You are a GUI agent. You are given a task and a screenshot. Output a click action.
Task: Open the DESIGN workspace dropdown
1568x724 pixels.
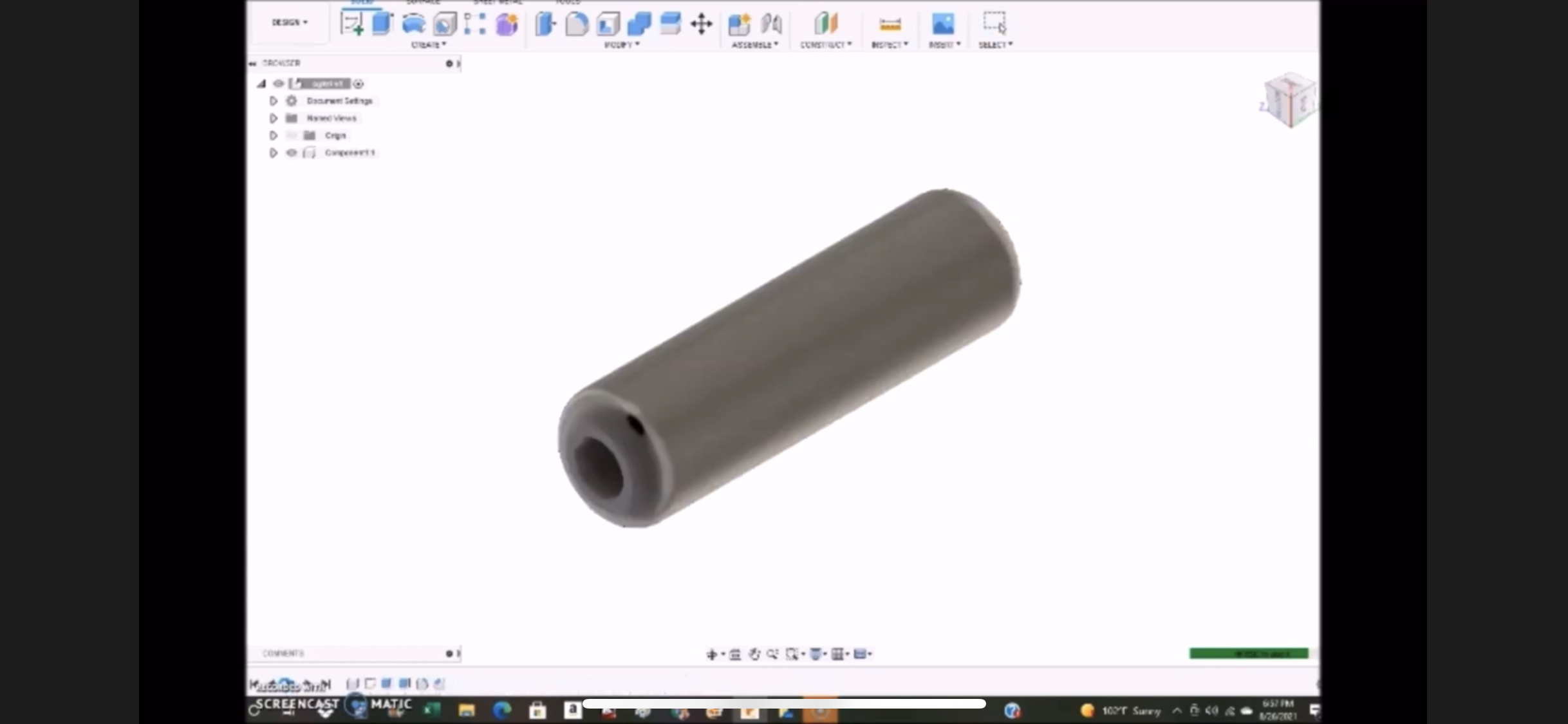click(x=290, y=23)
